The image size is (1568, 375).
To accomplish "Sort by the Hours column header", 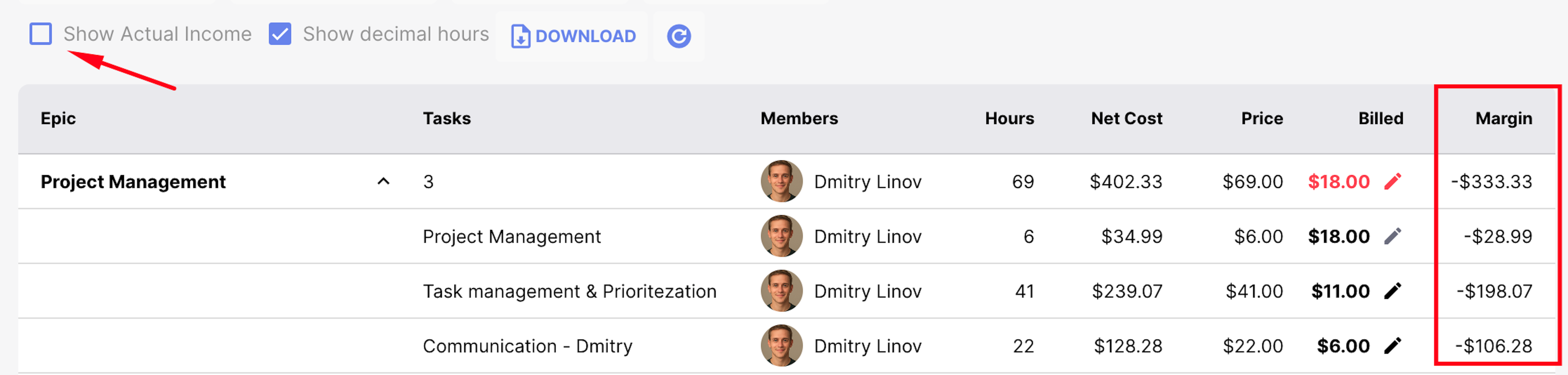I will click(1009, 118).
